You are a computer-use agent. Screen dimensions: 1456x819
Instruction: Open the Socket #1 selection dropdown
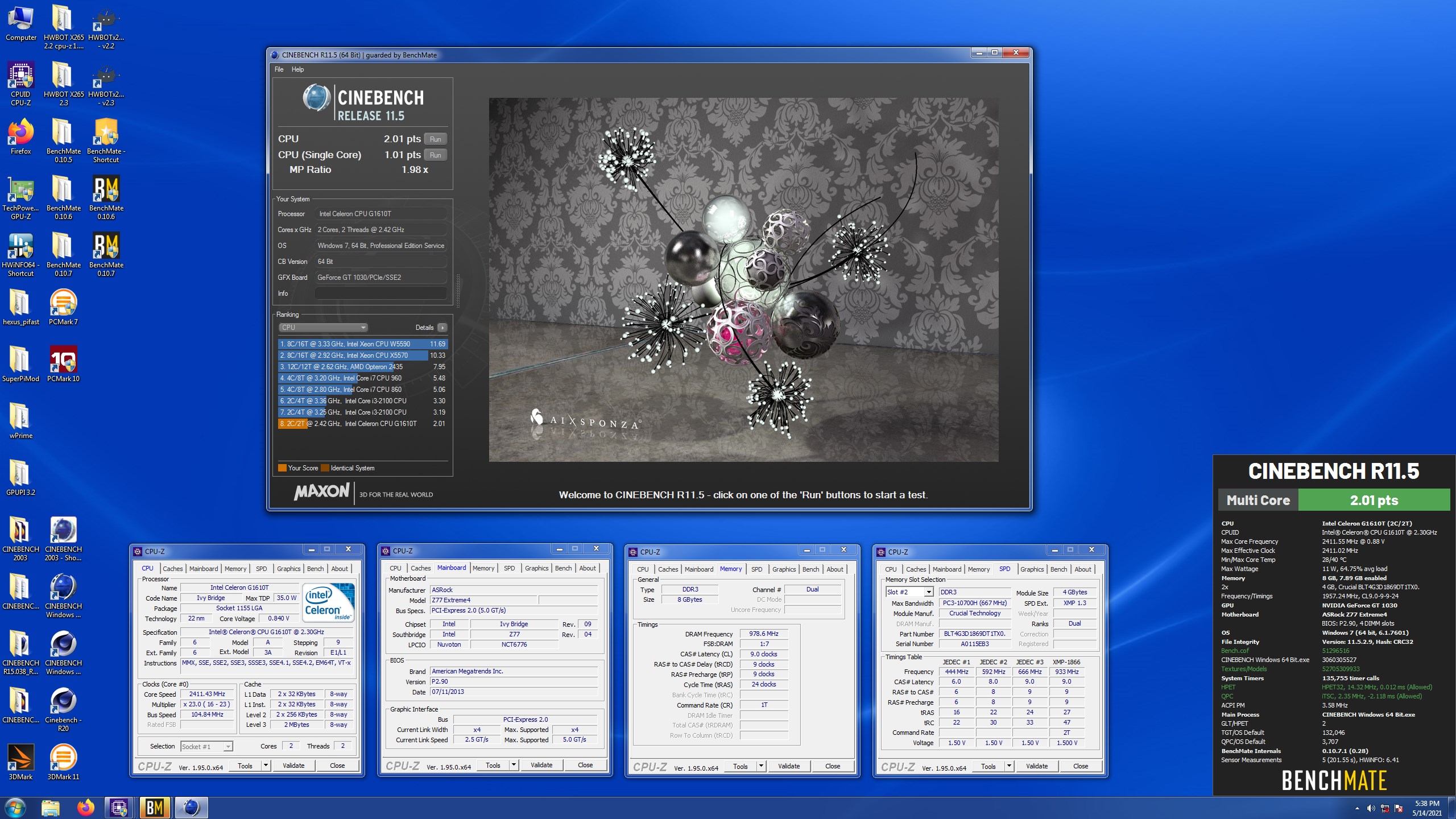206,747
